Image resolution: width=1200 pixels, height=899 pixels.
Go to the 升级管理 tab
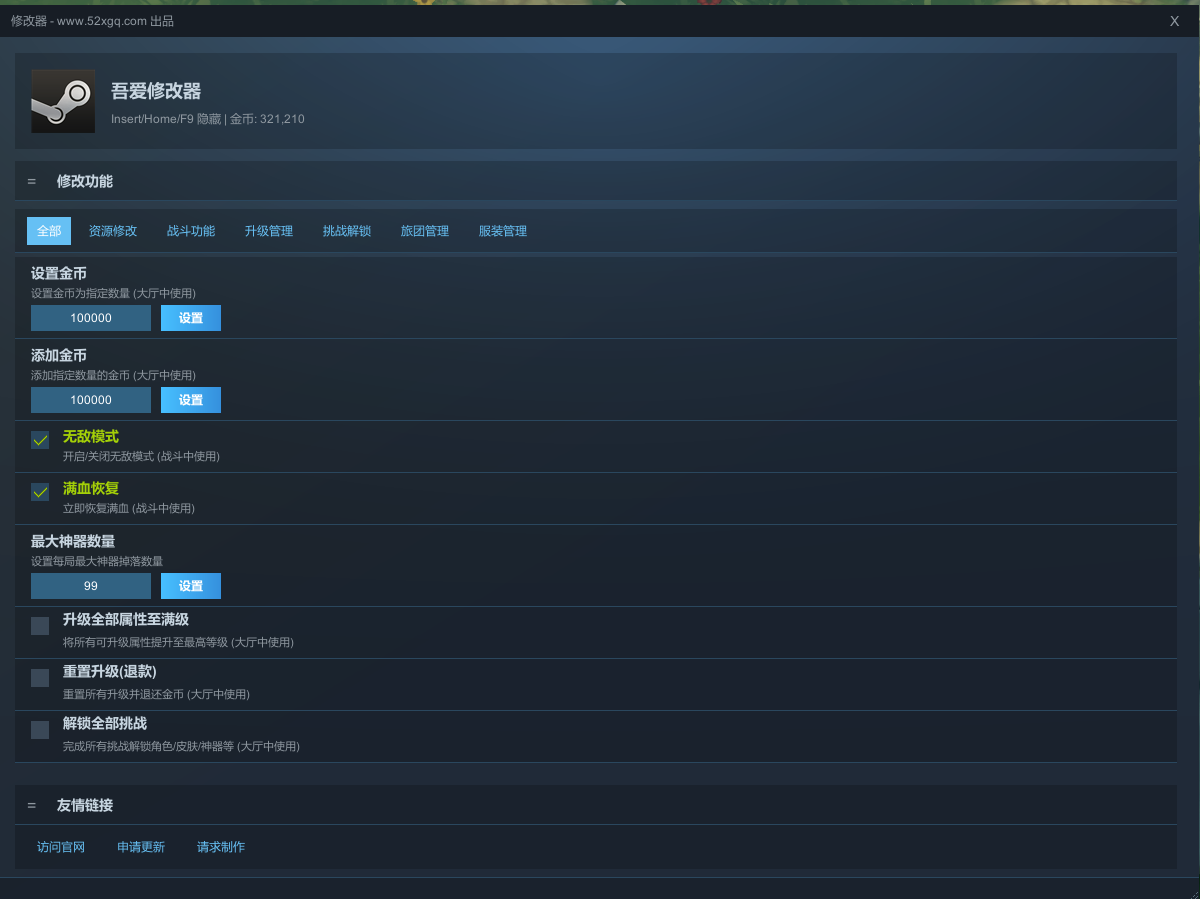(x=269, y=231)
